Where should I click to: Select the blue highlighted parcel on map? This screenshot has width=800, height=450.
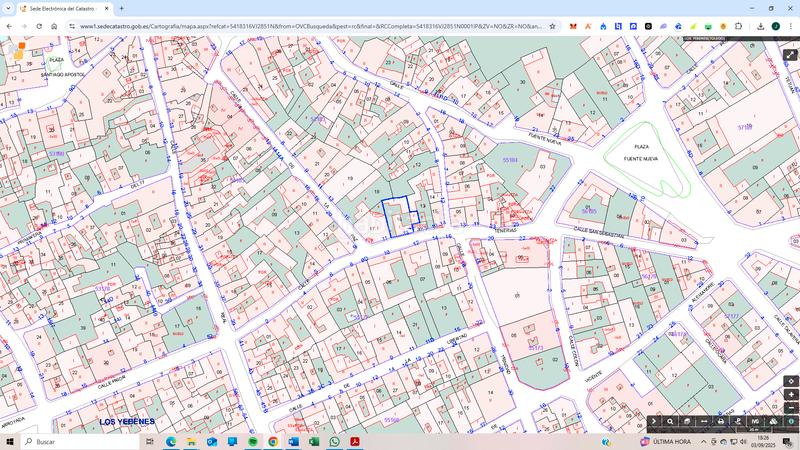397,213
